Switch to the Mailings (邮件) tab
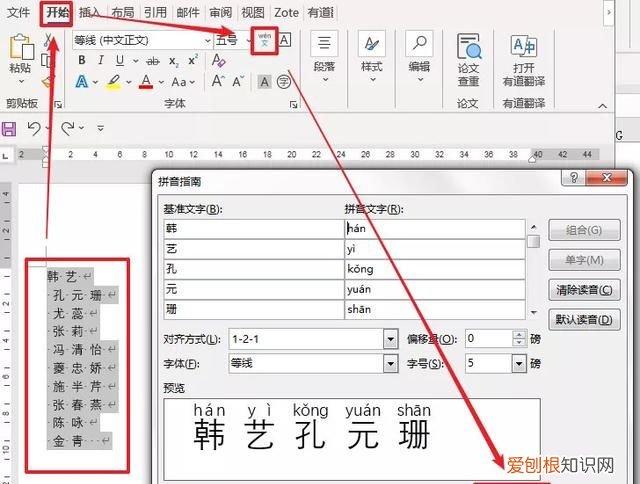The image size is (640, 484). click(188, 12)
